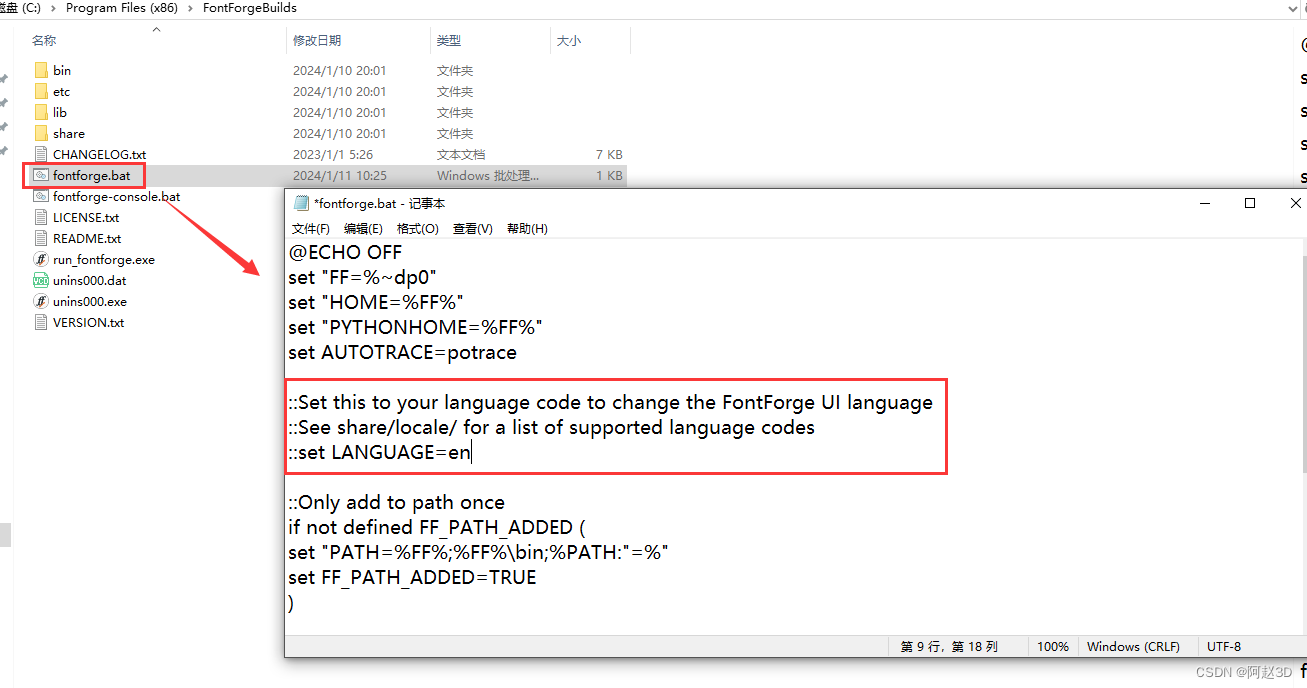
Task: Click the VERSION.txt file icon
Action: 41,322
